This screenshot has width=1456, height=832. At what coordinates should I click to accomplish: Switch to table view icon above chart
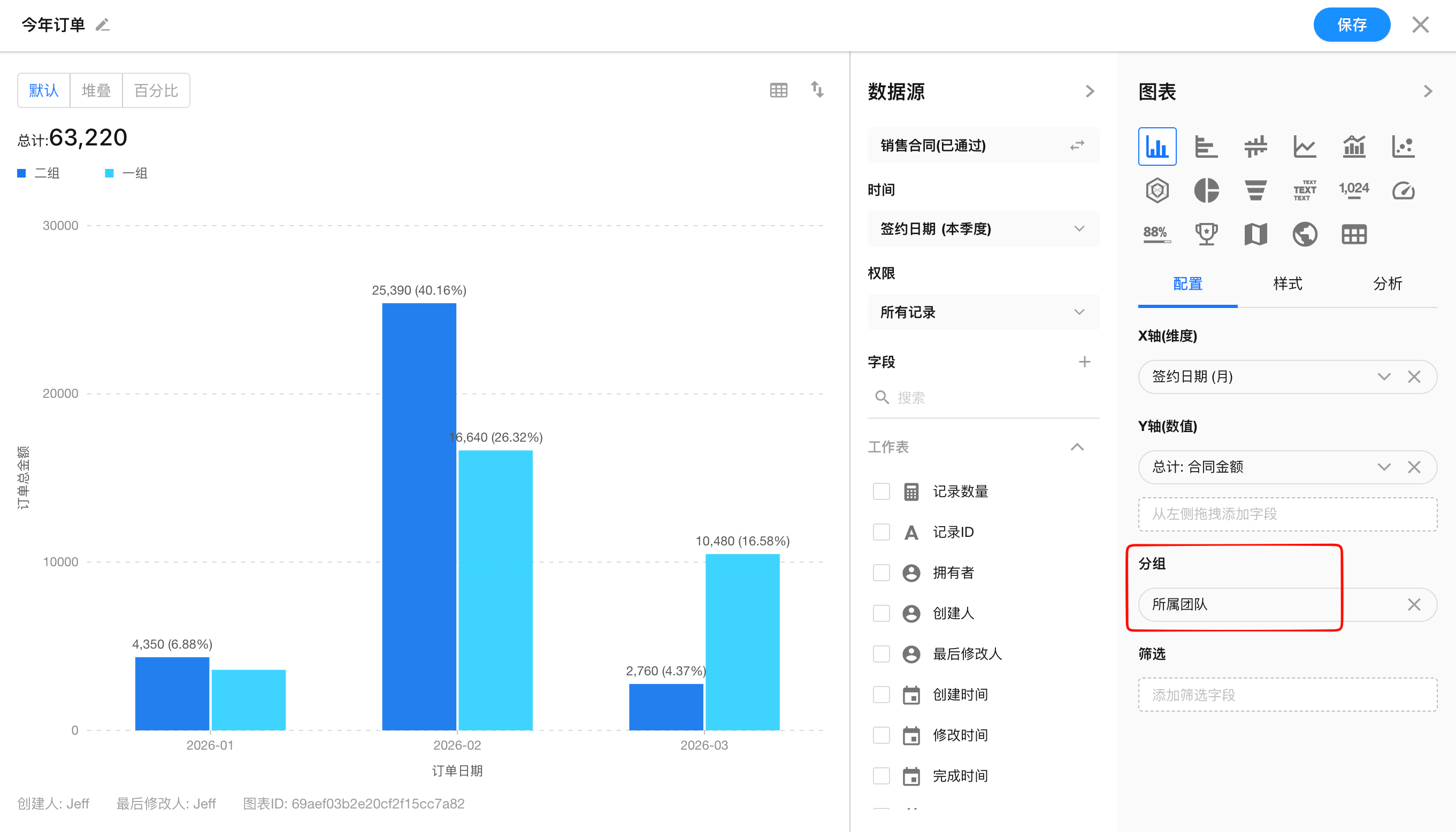click(779, 90)
